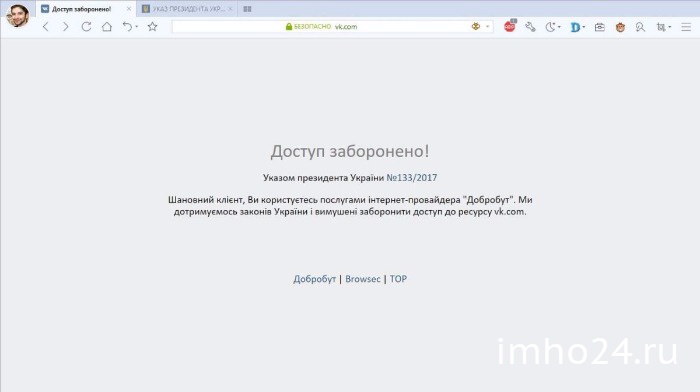The width and height of the screenshot is (700, 392).
Task: Expand the undo closed tab dropdown
Action: pyautogui.click(x=137, y=27)
